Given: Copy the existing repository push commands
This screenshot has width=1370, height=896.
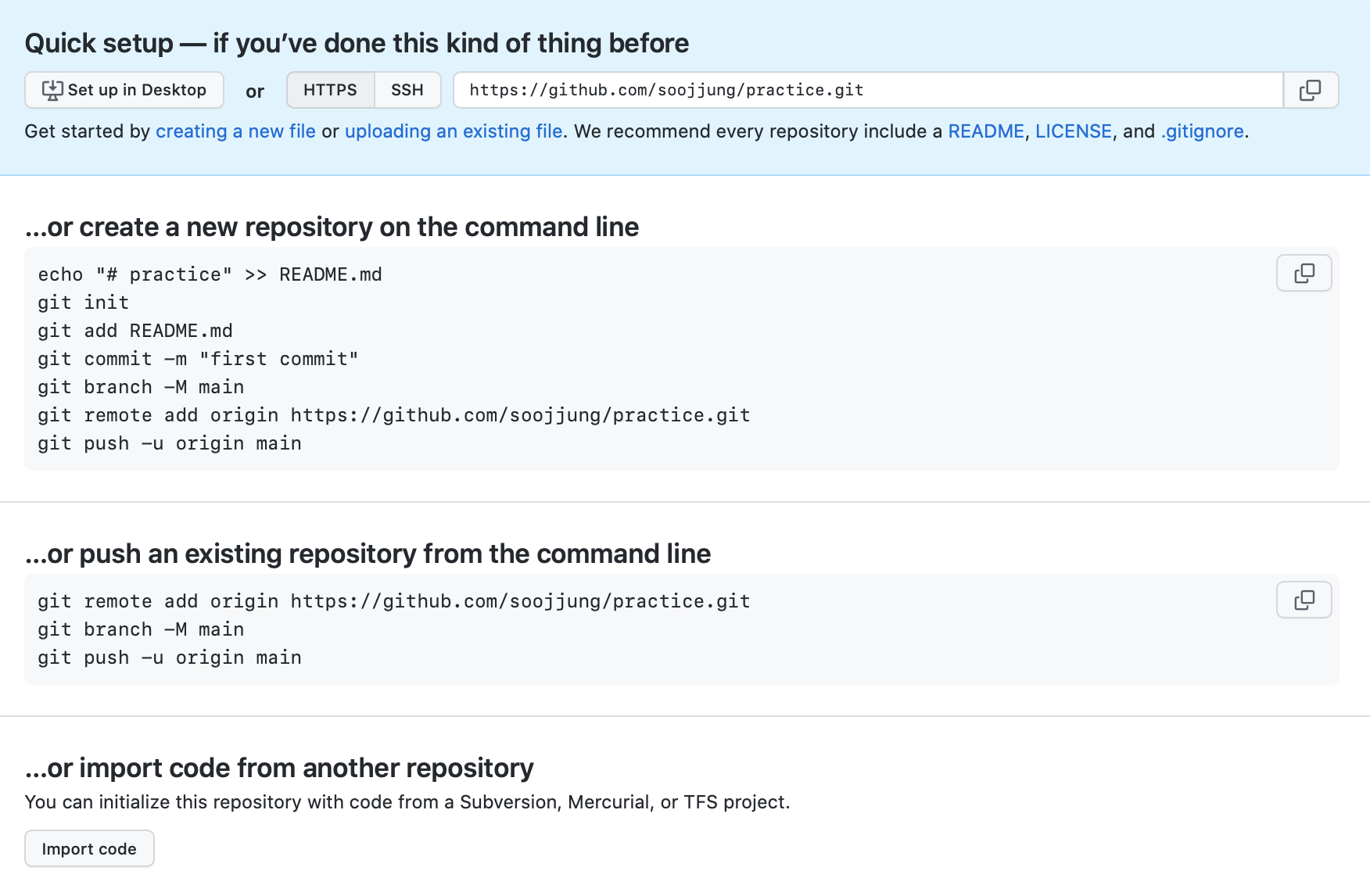Looking at the screenshot, I should pyautogui.click(x=1303, y=600).
